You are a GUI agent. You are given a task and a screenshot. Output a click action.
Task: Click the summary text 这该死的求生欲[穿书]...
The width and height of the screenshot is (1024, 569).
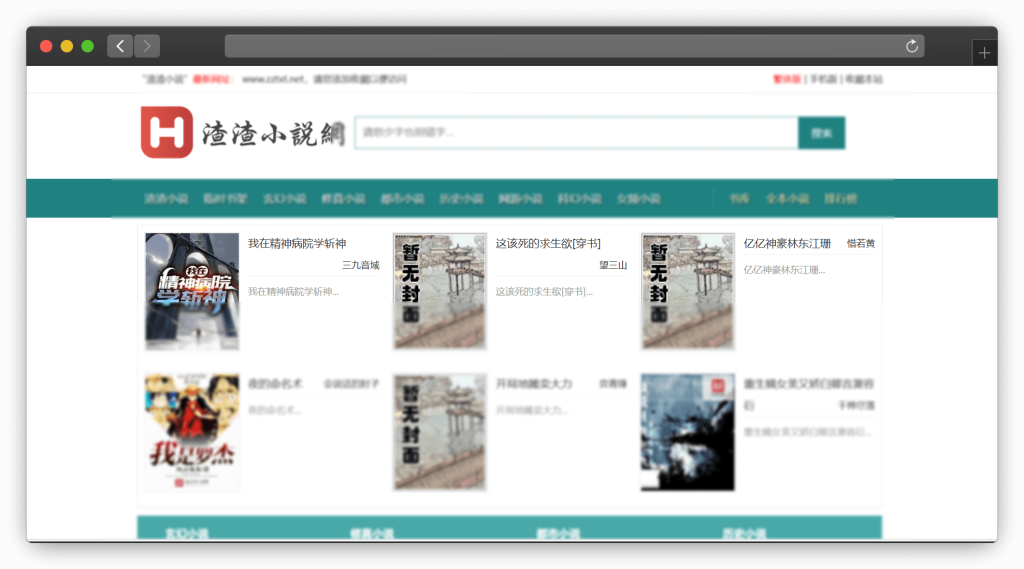click(x=544, y=291)
